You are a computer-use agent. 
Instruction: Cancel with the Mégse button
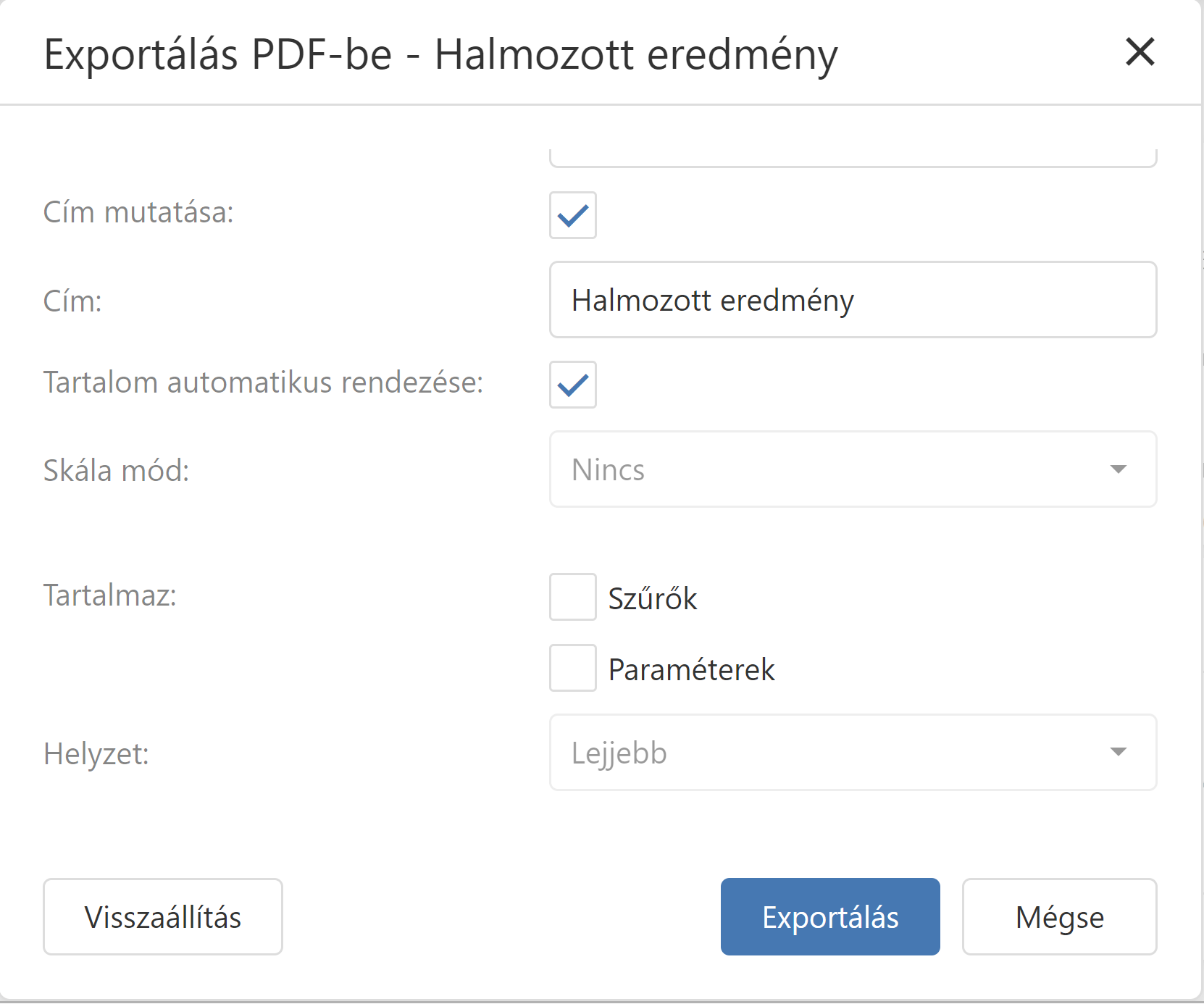tap(1059, 917)
